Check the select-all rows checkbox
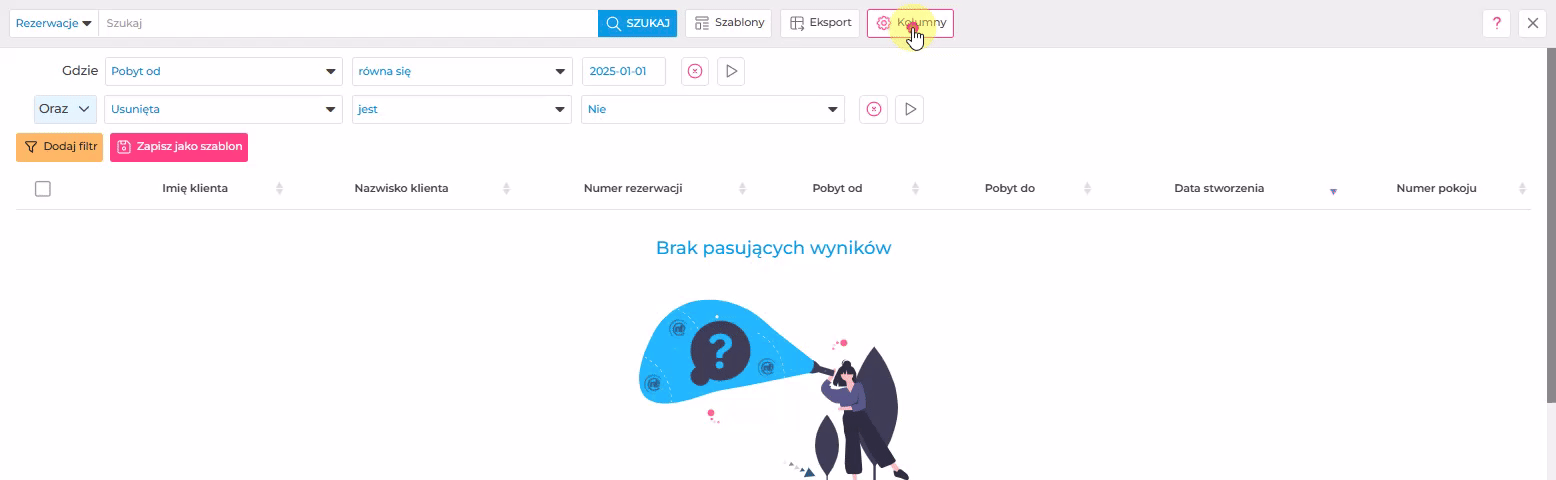 (x=43, y=188)
